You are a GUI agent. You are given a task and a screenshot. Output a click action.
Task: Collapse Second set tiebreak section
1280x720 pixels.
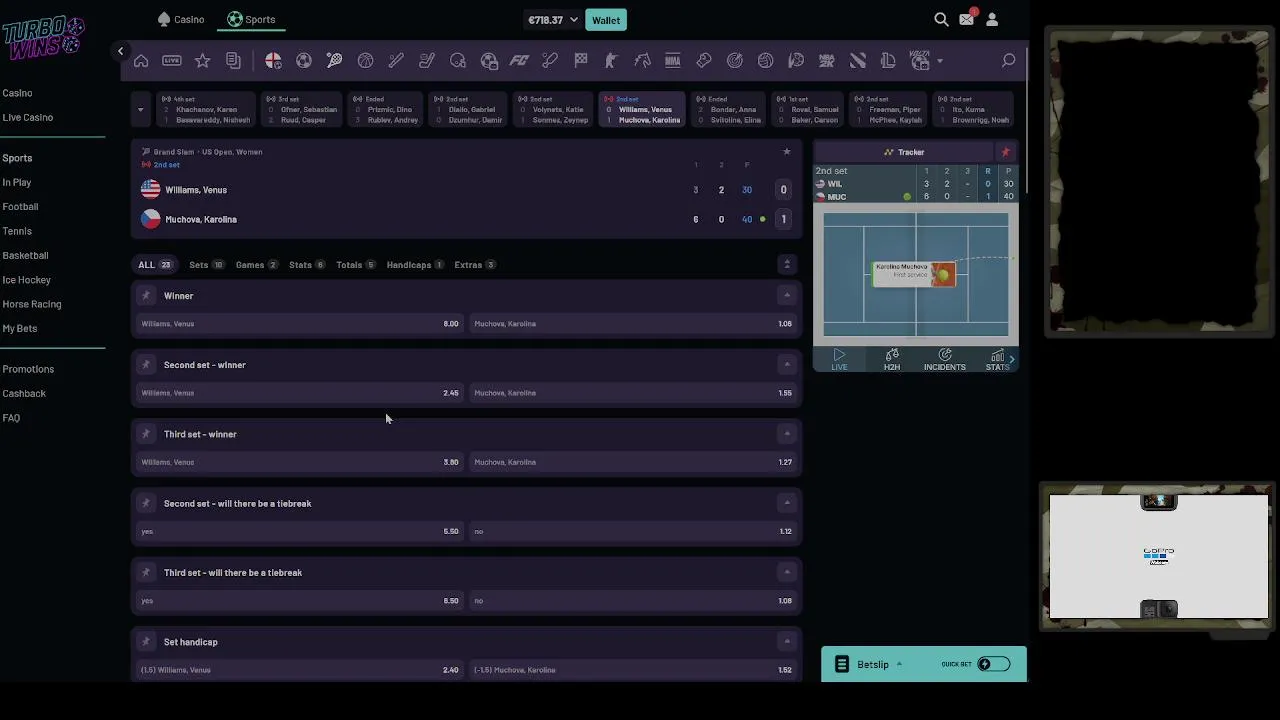pos(787,503)
